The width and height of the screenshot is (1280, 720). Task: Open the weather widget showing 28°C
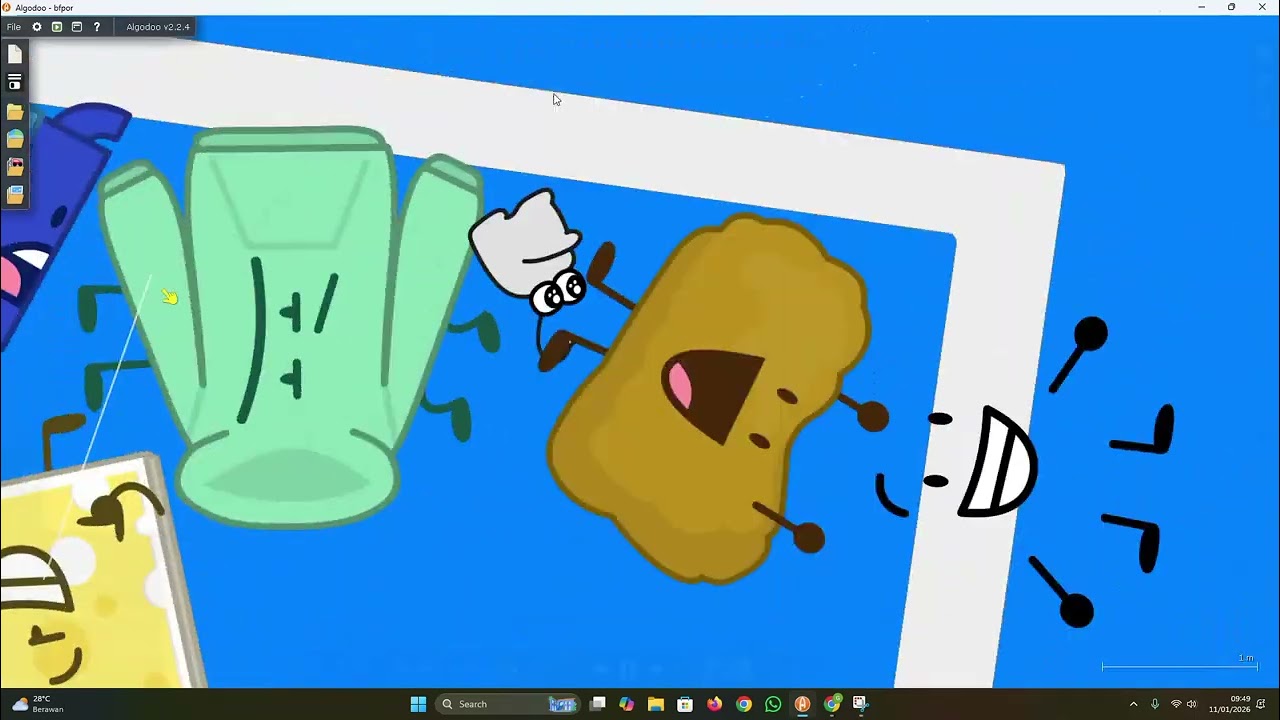click(x=38, y=704)
